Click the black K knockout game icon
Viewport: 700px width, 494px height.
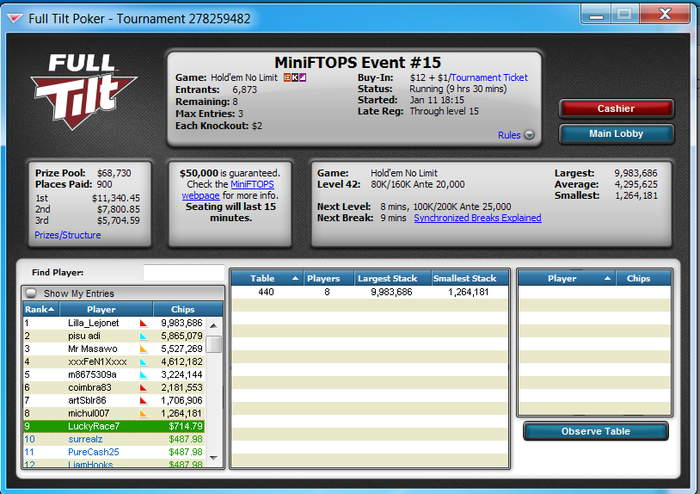click(x=295, y=78)
